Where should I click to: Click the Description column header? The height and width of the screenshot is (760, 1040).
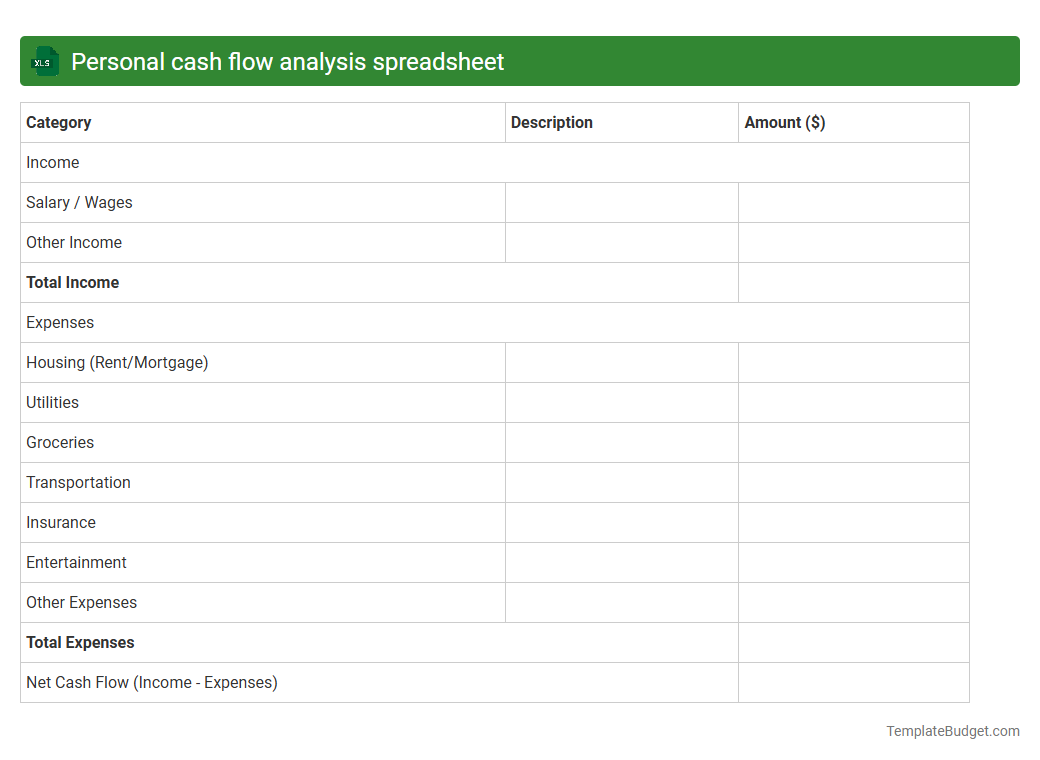click(x=551, y=122)
